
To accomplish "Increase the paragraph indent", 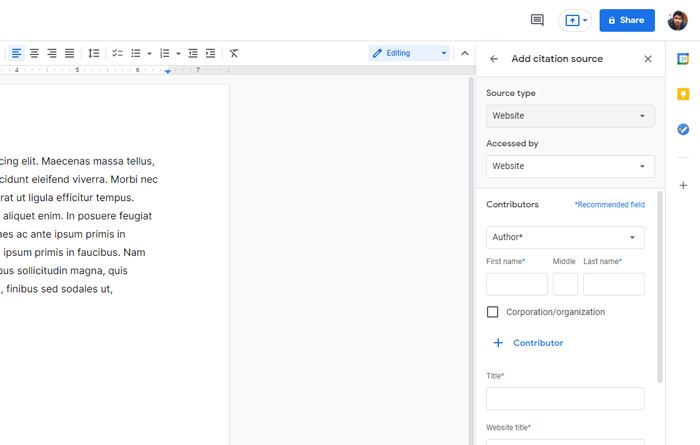I will tap(210, 53).
